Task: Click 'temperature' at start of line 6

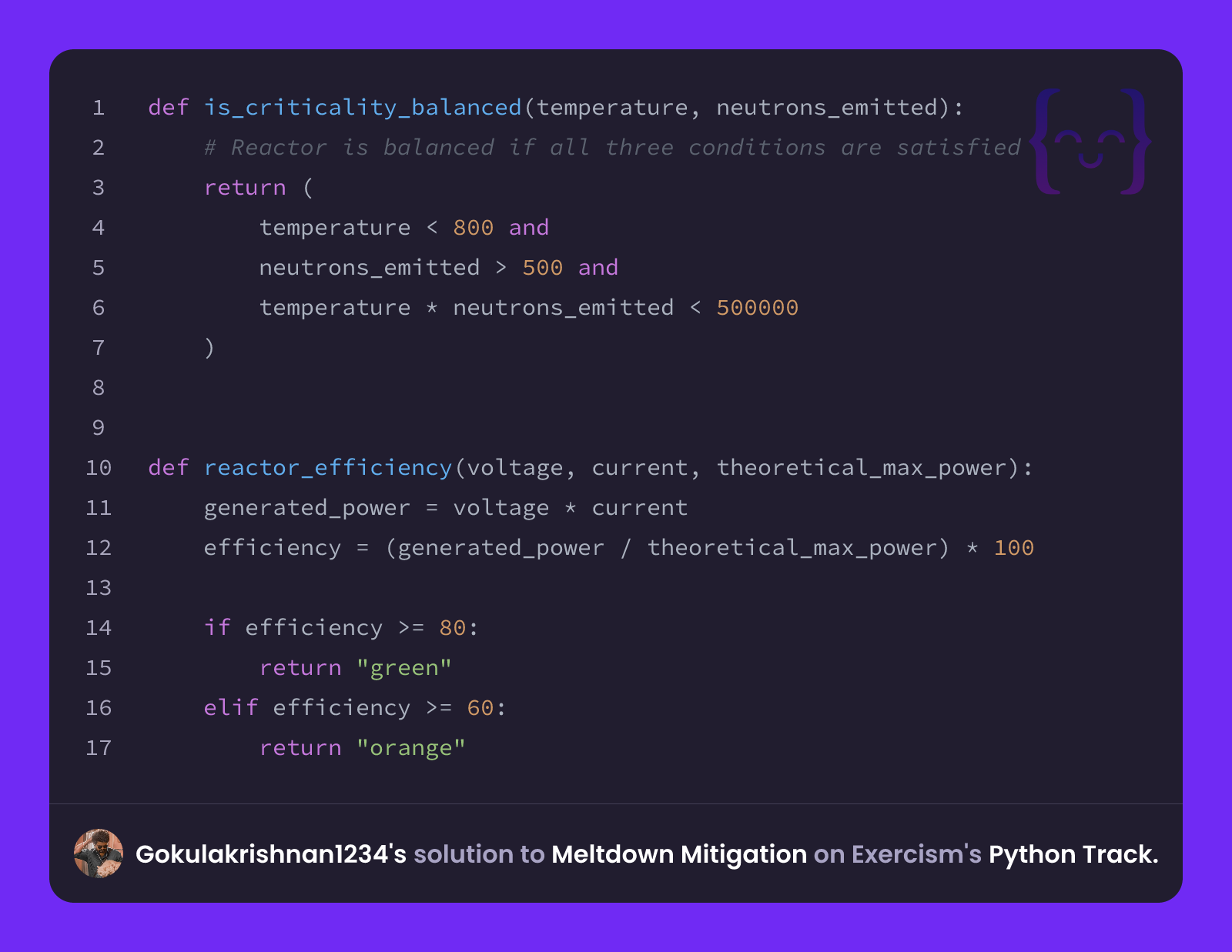Action: 335,307
